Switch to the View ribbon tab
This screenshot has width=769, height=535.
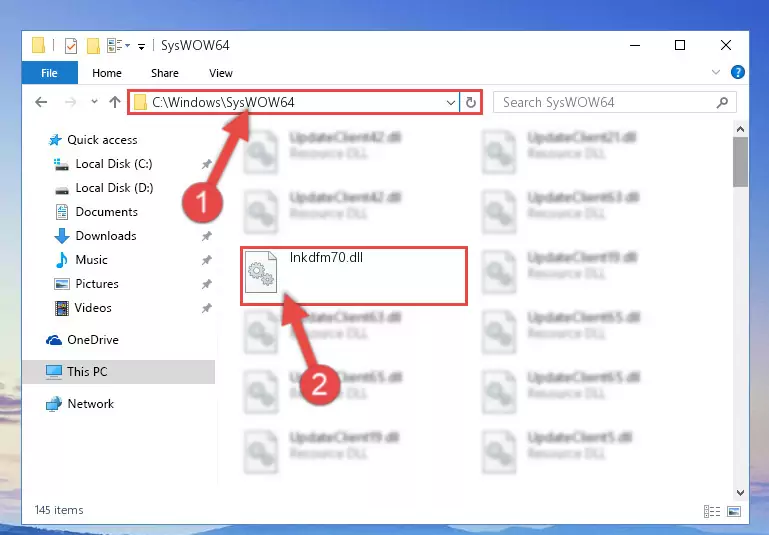tap(221, 73)
